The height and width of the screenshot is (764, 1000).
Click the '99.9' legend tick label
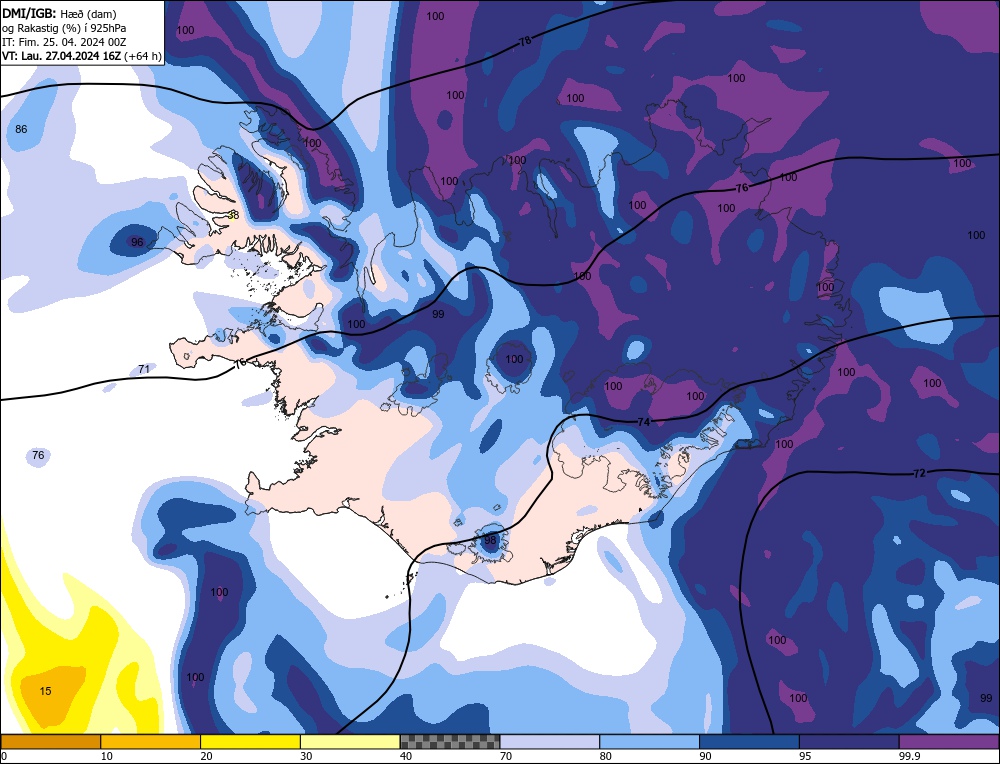[909, 756]
